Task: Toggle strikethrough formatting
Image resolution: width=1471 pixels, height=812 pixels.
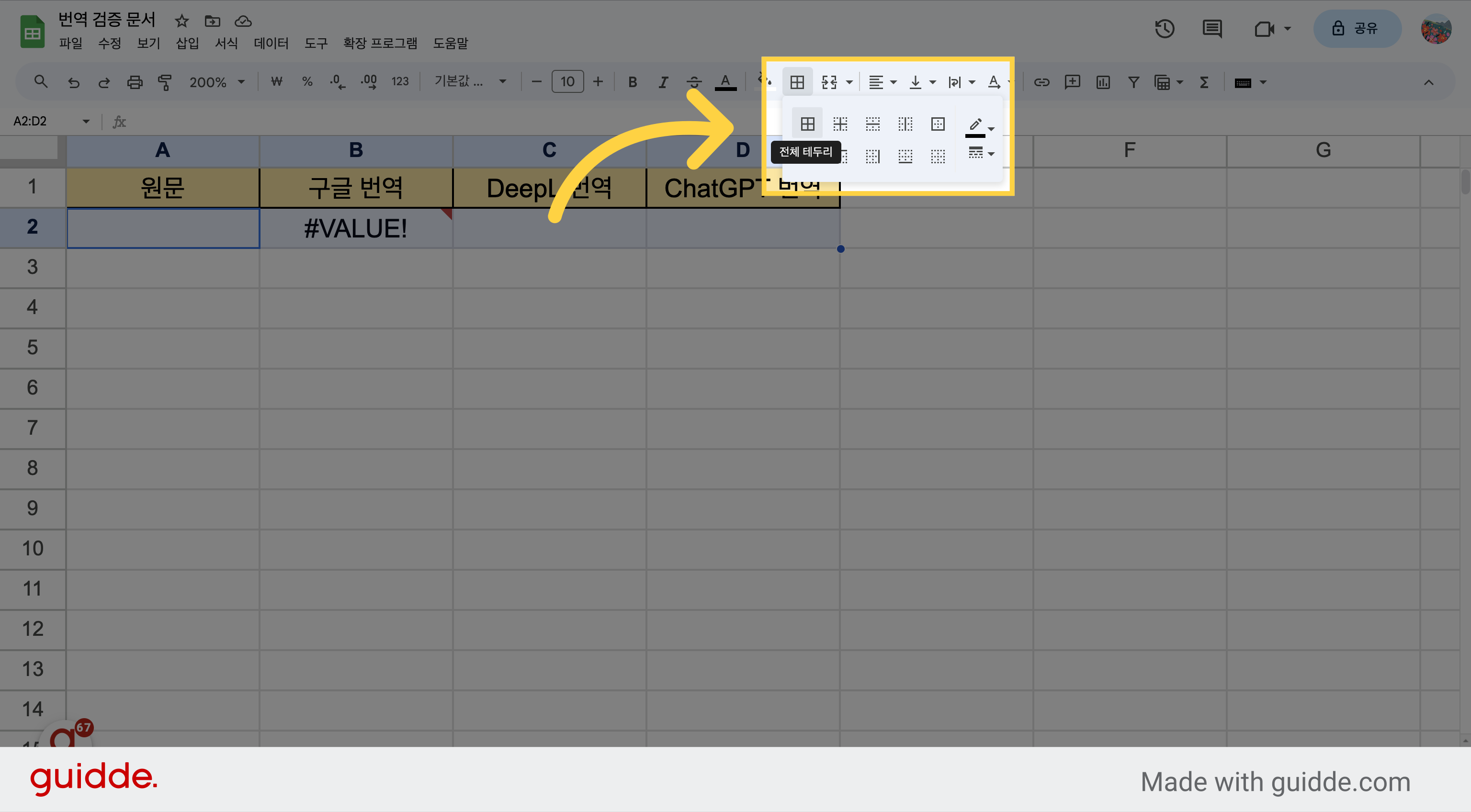Action: [694, 82]
